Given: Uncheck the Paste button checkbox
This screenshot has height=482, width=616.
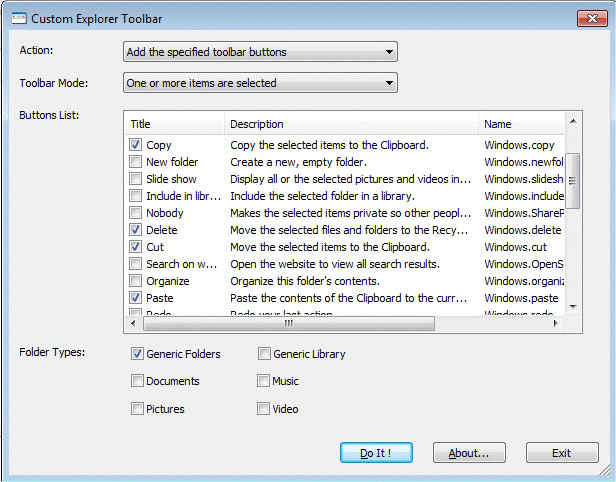Looking at the screenshot, I should point(136,298).
